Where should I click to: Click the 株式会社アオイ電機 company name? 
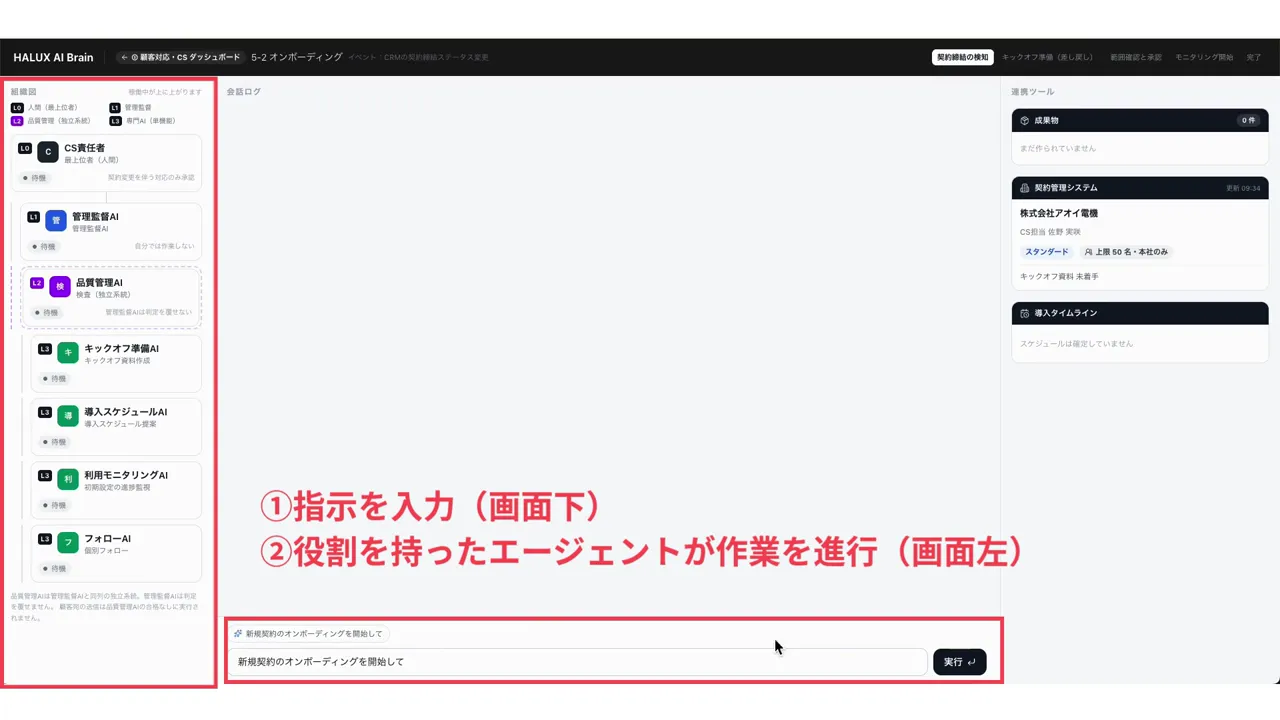(1059, 213)
